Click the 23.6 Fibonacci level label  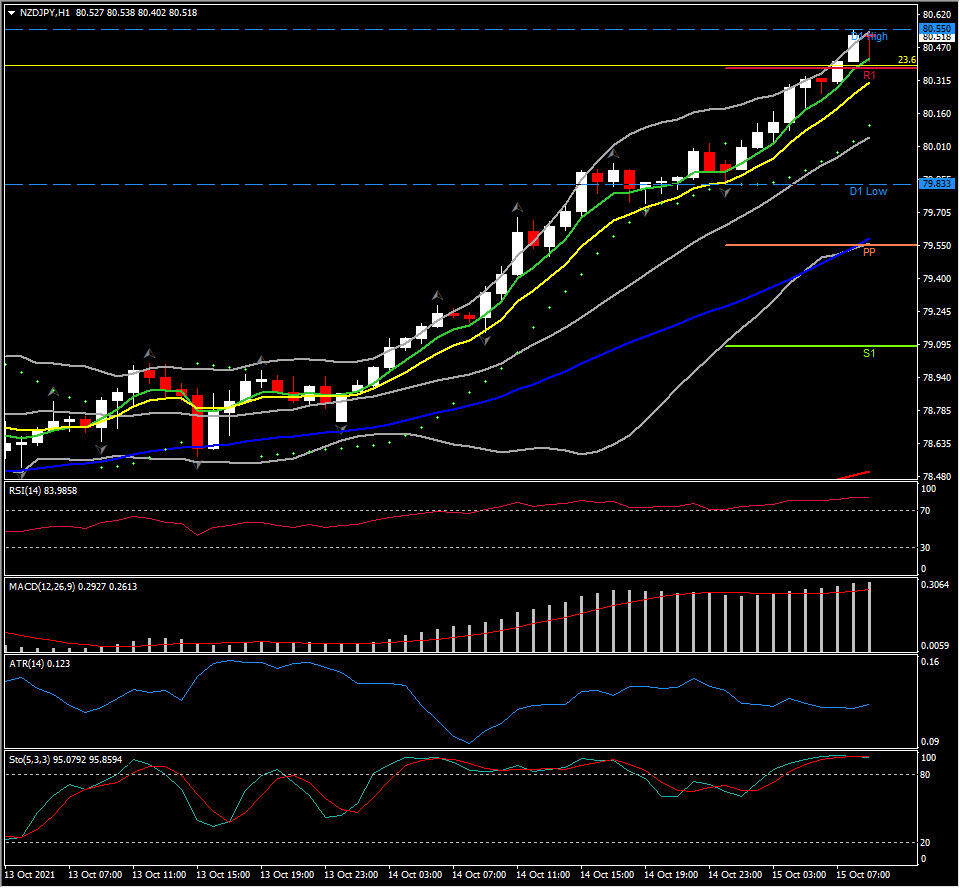[x=907, y=59]
